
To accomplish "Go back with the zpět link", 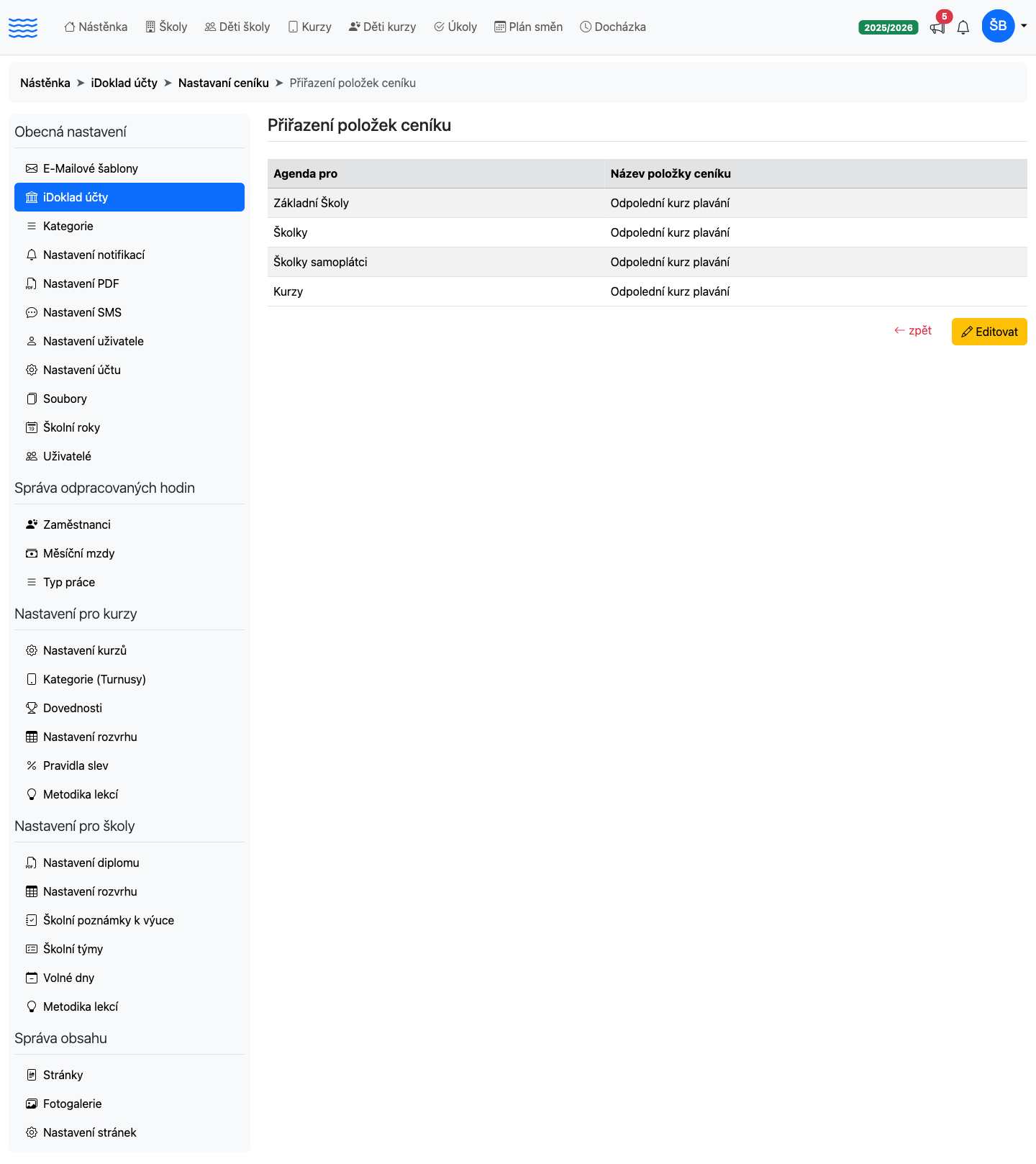I will 913,330.
